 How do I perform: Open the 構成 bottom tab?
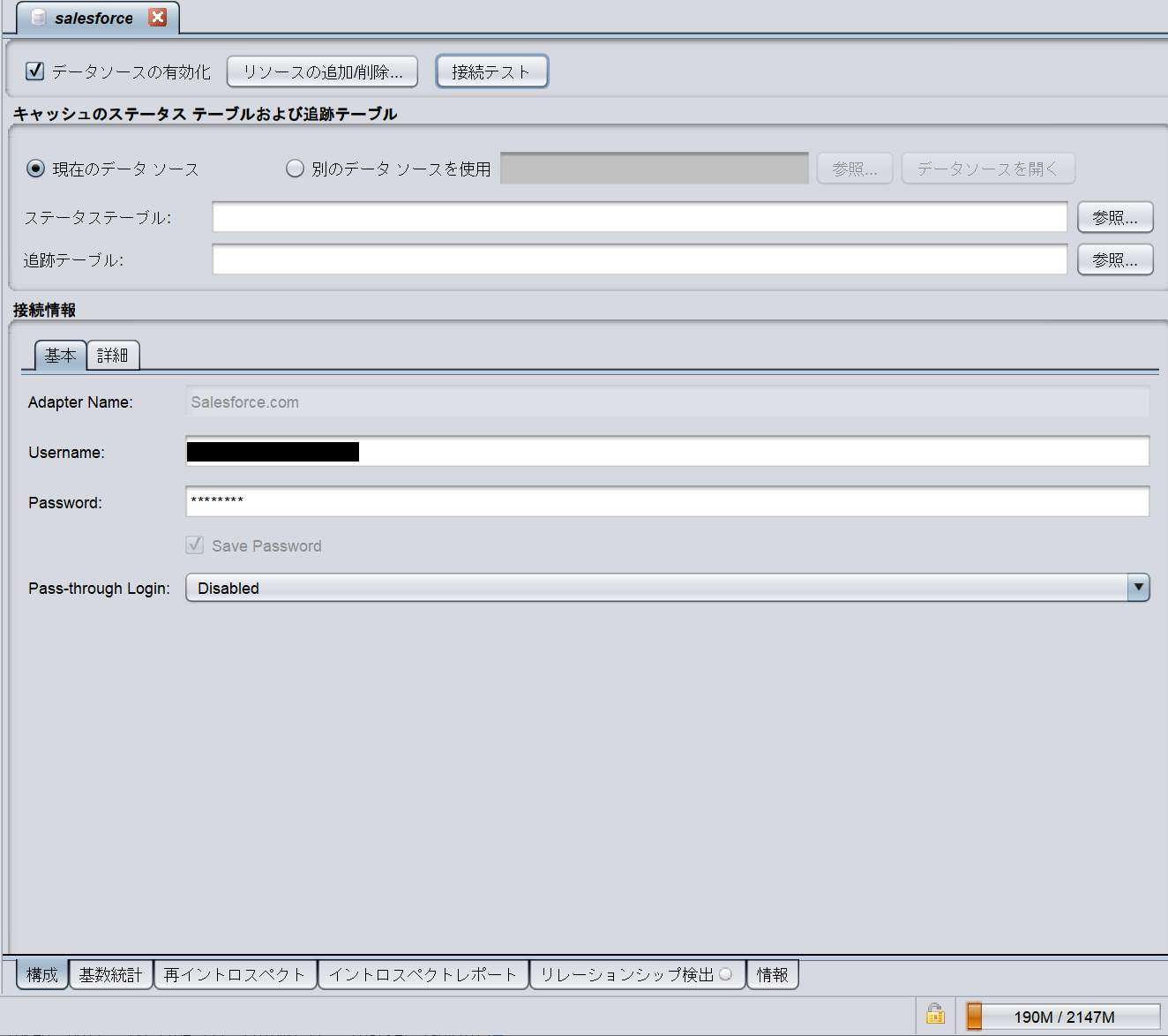(42, 974)
